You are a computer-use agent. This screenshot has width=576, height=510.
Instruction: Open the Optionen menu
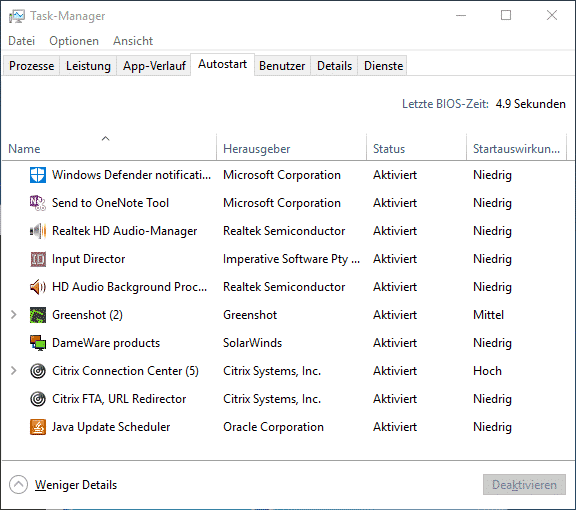(74, 41)
